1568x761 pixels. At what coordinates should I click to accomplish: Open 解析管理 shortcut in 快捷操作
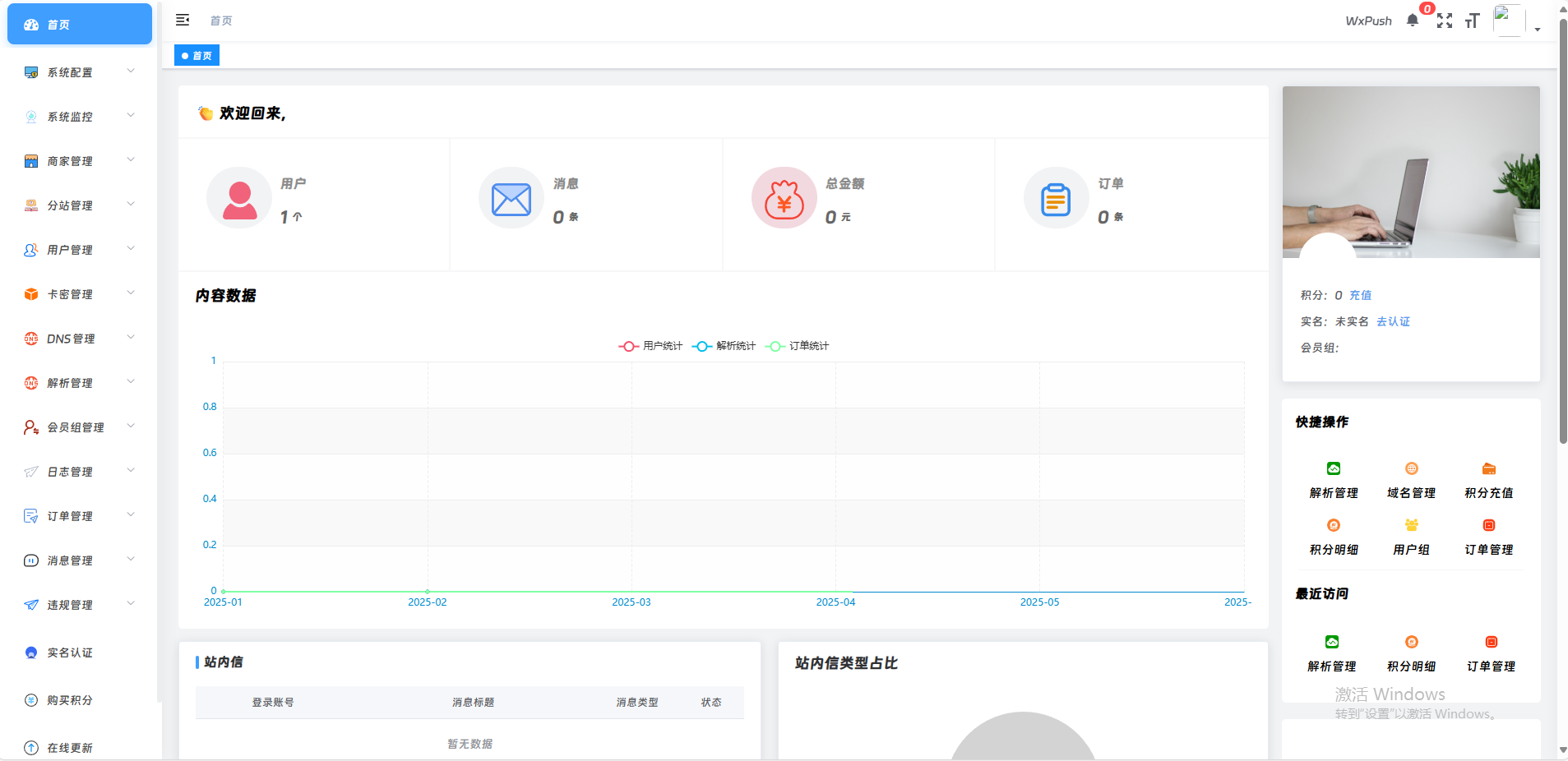click(x=1334, y=481)
